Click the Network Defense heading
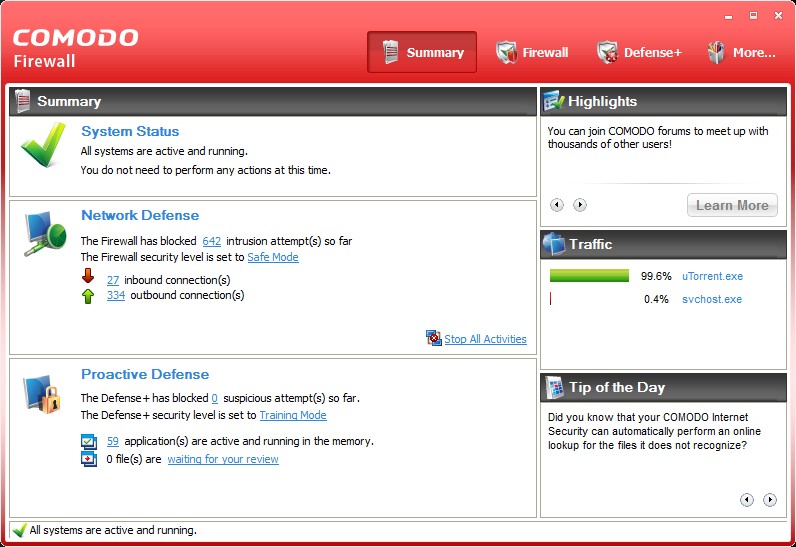 [140, 215]
